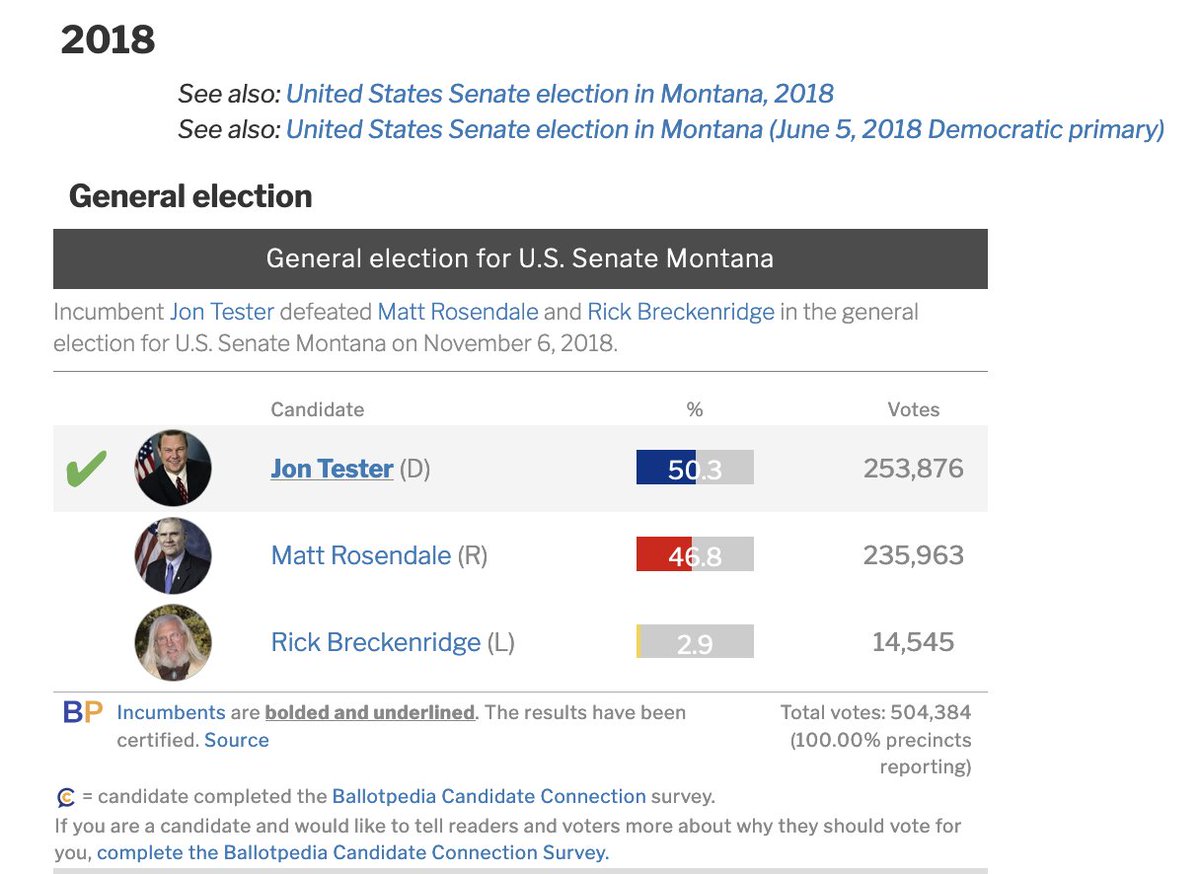Click Matt Rosendale link in summary sentence

tap(458, 312)
